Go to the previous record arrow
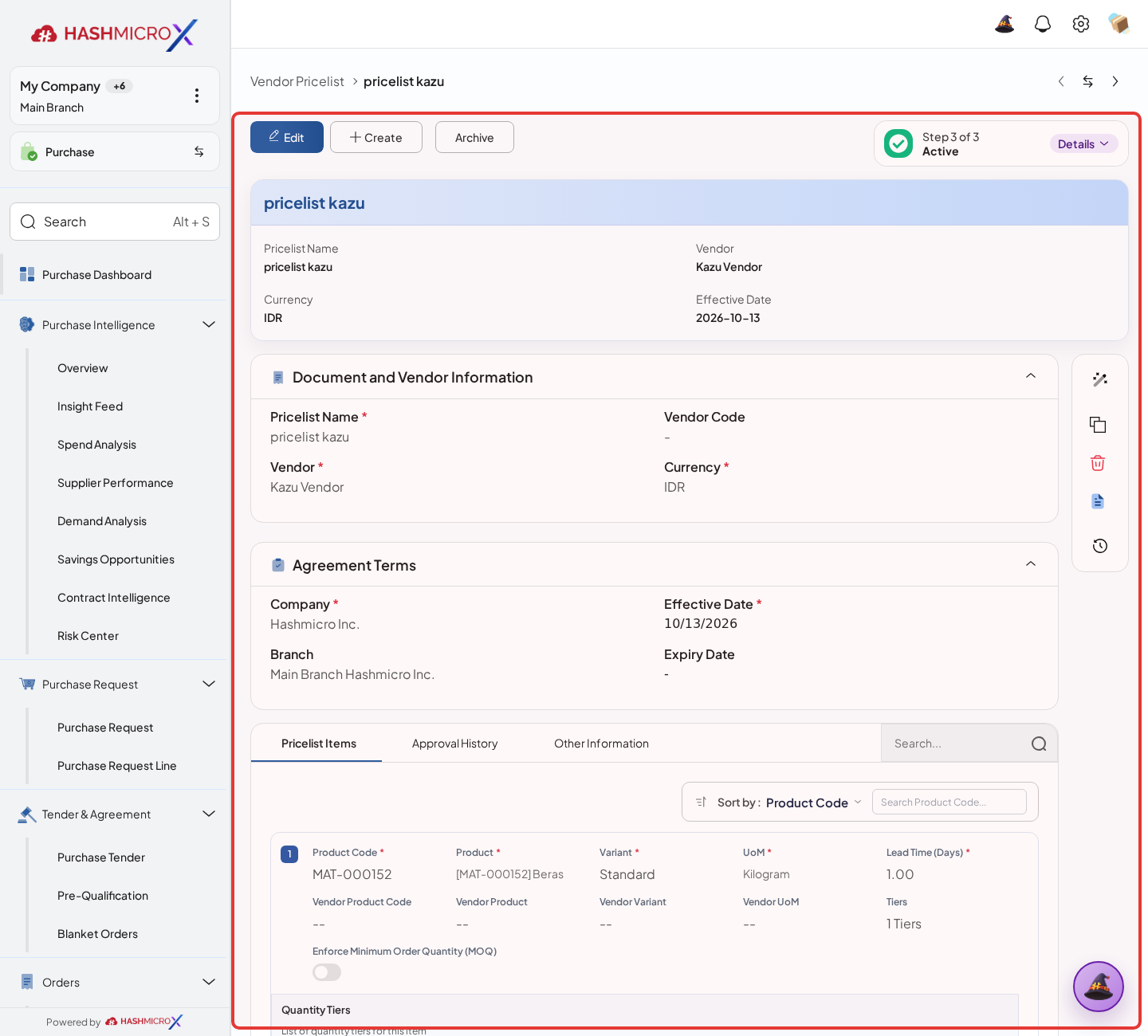Image resolution: width=1148 pixels, height=1036 pixels. tap(1061, 81)
